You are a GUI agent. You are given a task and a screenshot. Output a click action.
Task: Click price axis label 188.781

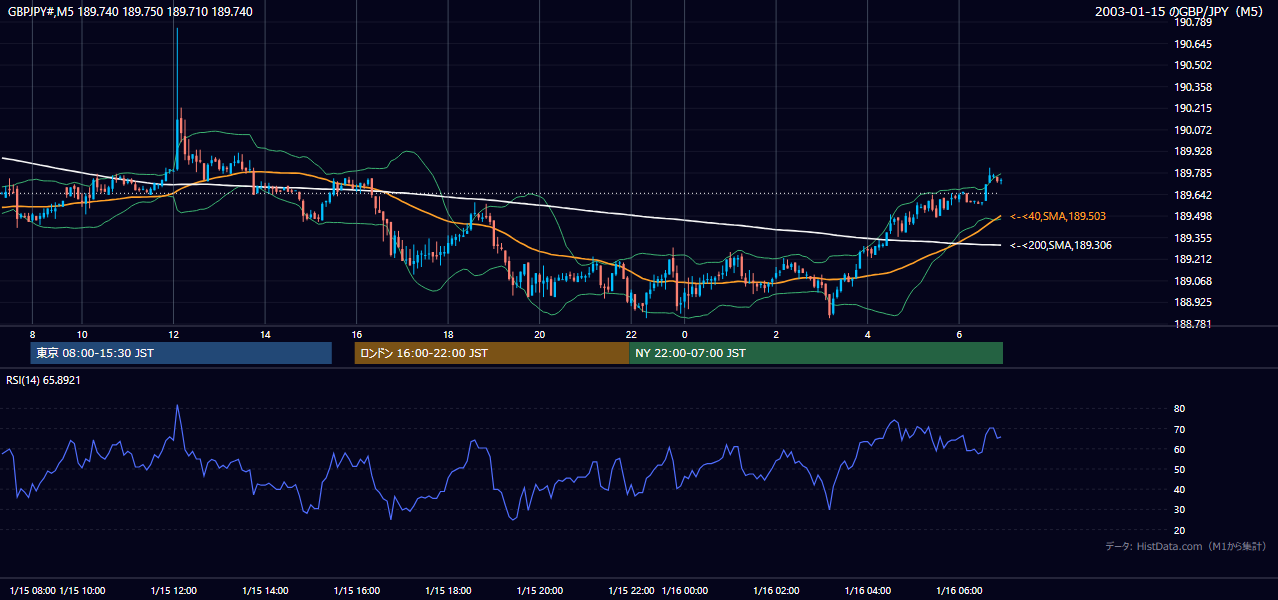click(1194, 324)
